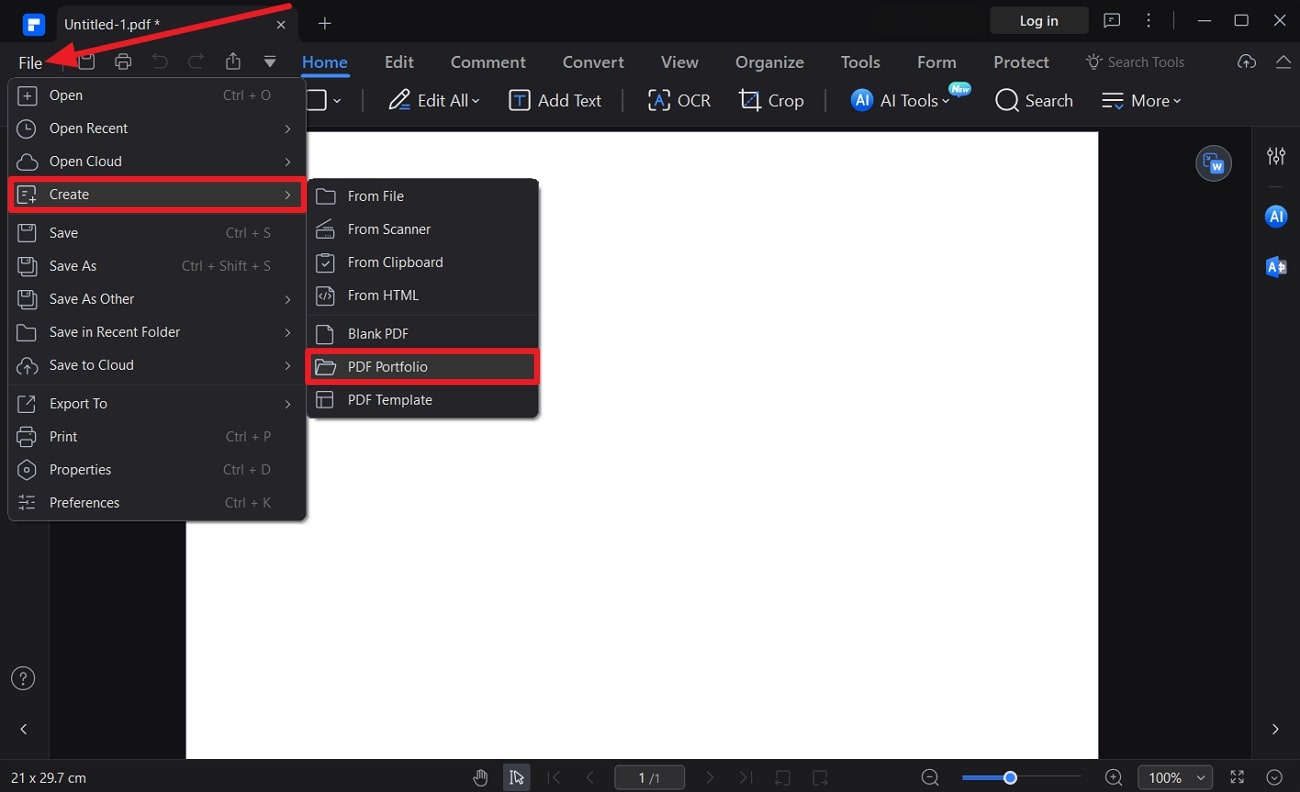Click the save icon in quick toolbar
Screen dimensions: 1300x792
click(x=87, y=62)
